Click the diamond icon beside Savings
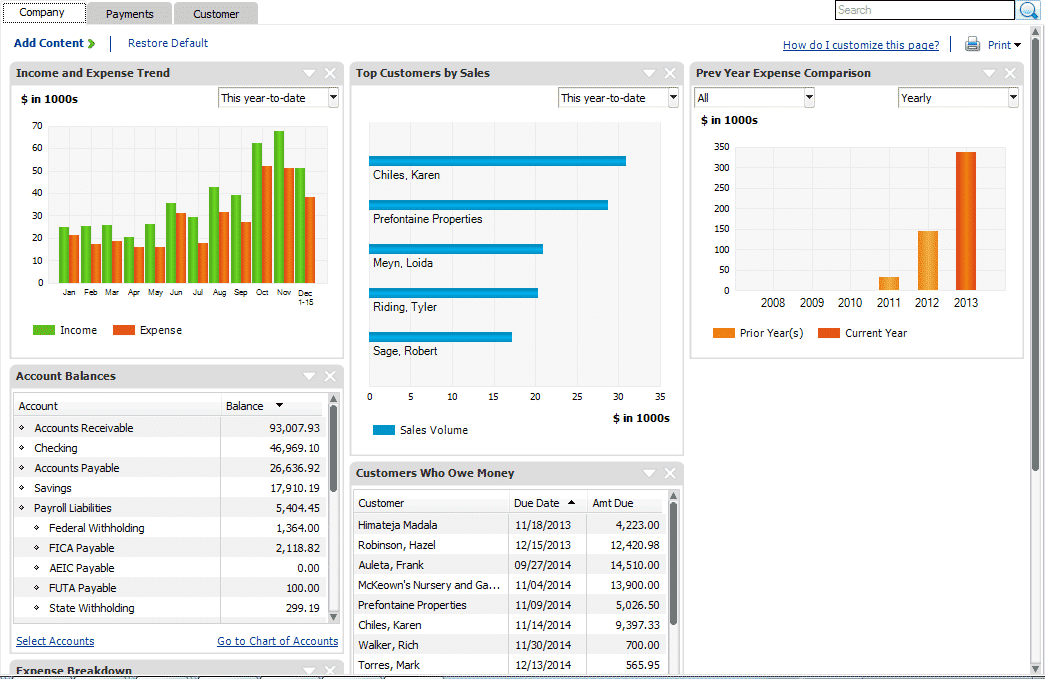Viewport: 1045px width, 679px height. coord(21,488)
